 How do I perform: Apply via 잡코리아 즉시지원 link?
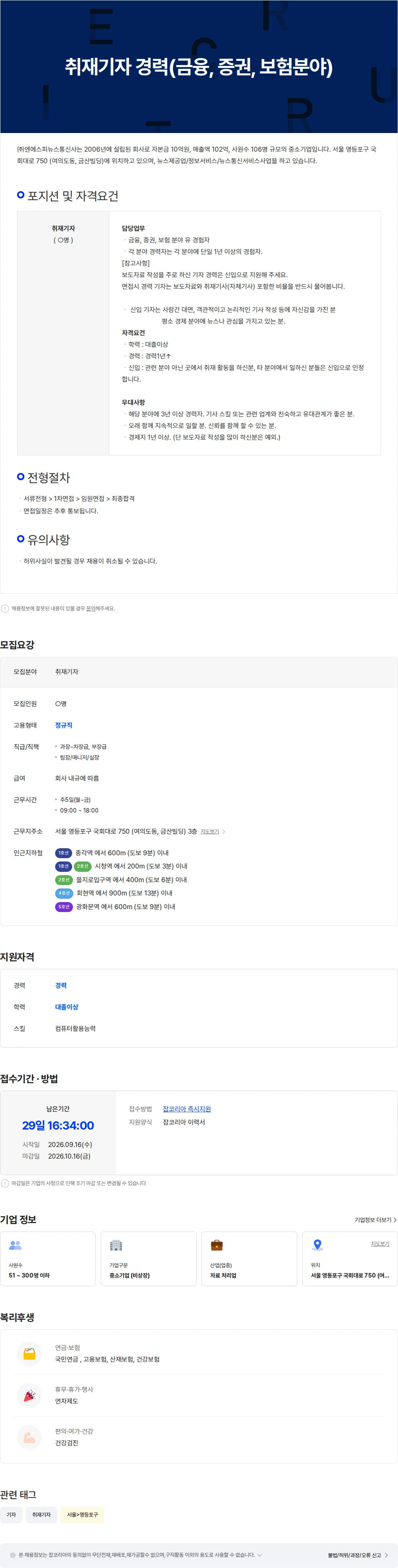[186, 1108]
